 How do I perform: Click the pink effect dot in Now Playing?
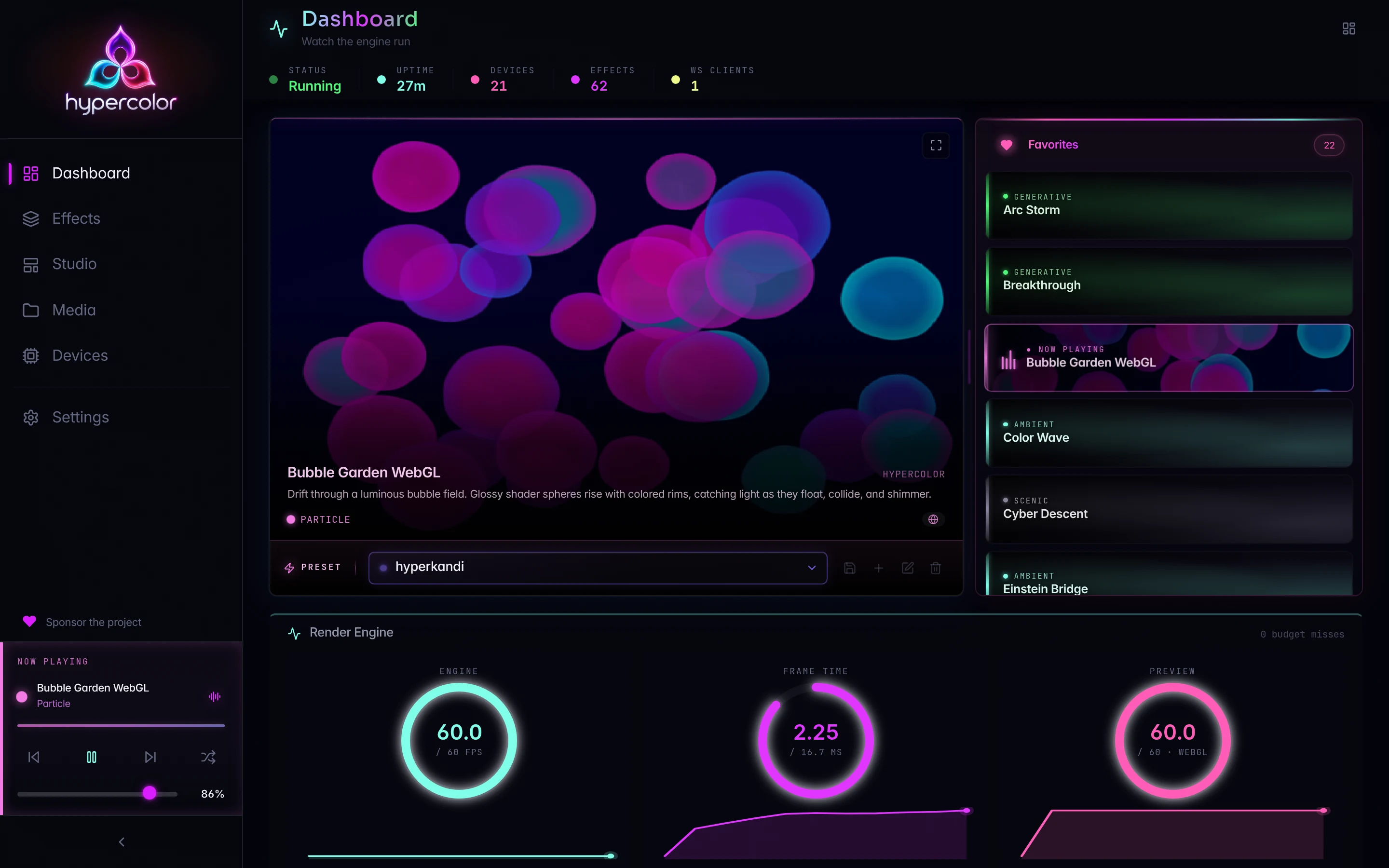[x=22, y=696]
